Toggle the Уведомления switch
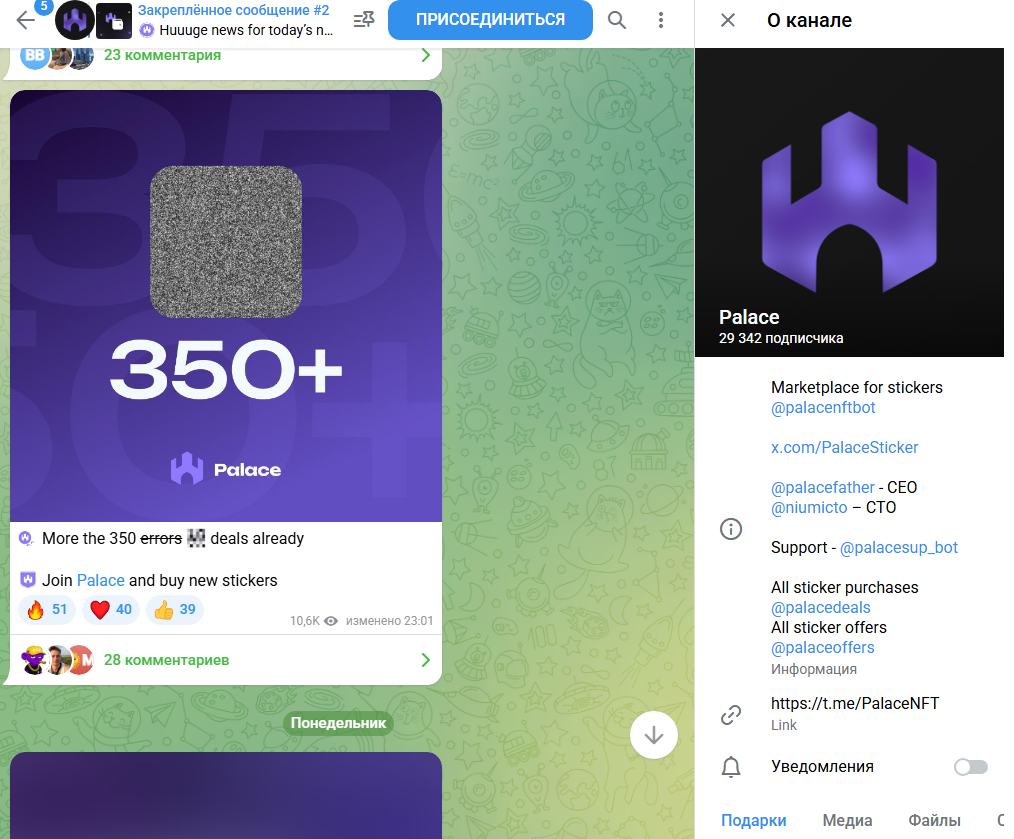The image size is (1014, 839). (x=971, y=767)
